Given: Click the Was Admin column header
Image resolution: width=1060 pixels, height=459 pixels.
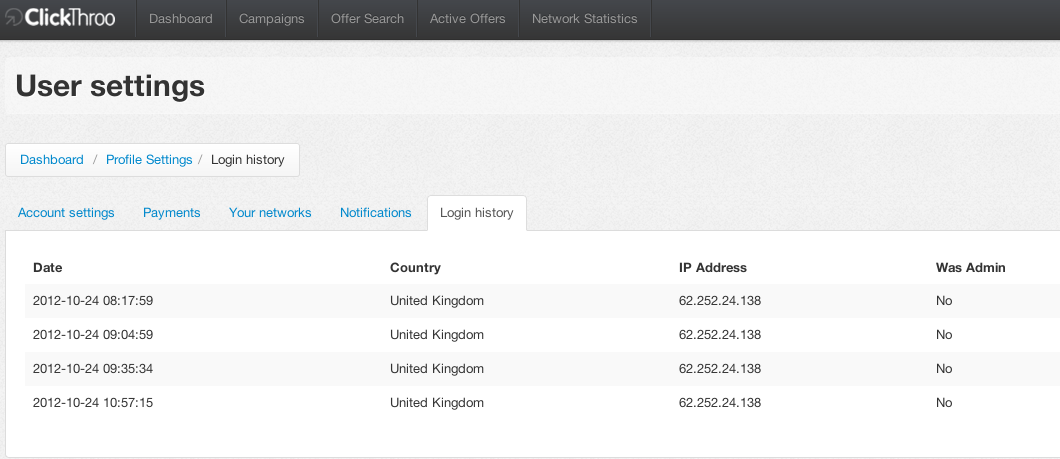Looking at the screenshot, I should (x=970, y=268).
